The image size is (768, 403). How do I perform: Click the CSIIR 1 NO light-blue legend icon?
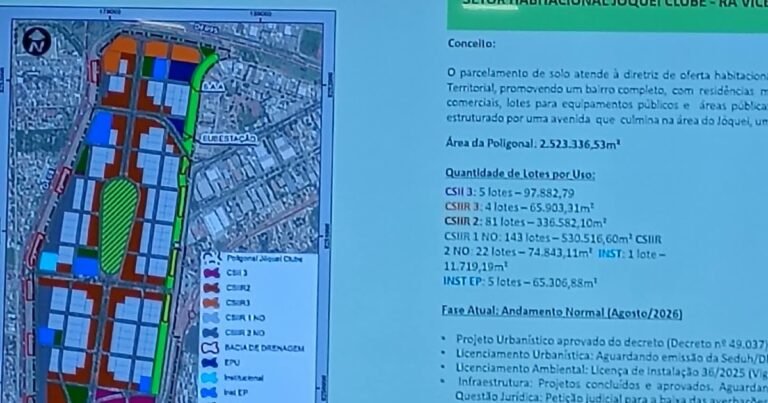pos(211,318)
